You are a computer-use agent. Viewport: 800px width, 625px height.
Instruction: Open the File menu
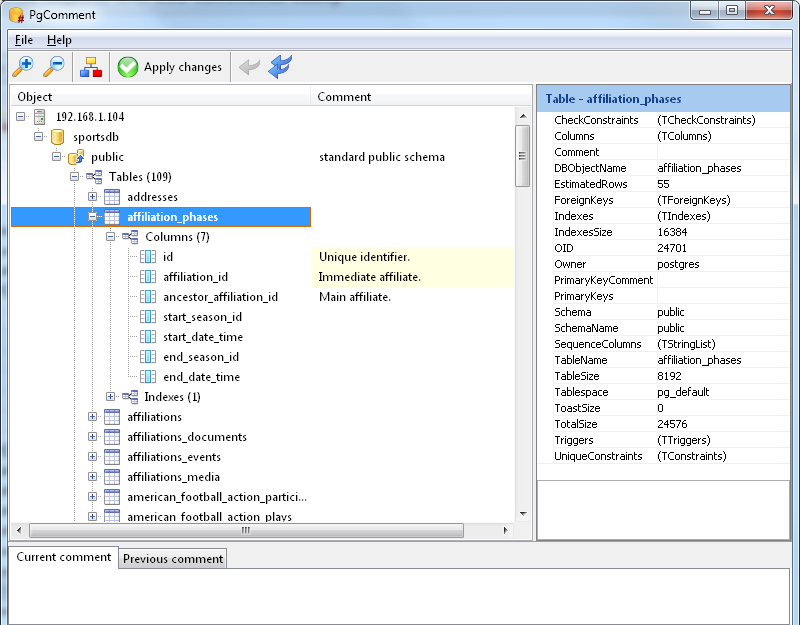click(x=24, y=40)
